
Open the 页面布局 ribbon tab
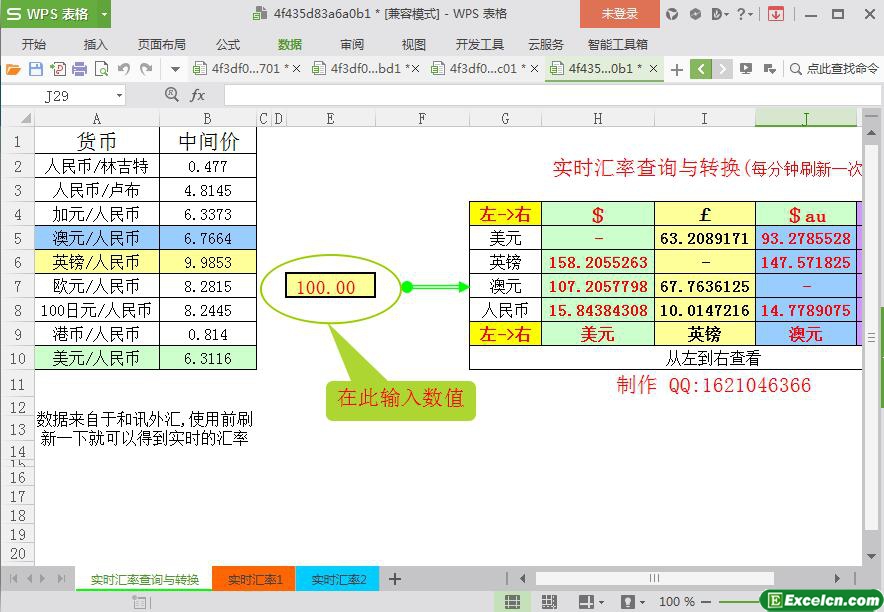[x=162, y=45]
